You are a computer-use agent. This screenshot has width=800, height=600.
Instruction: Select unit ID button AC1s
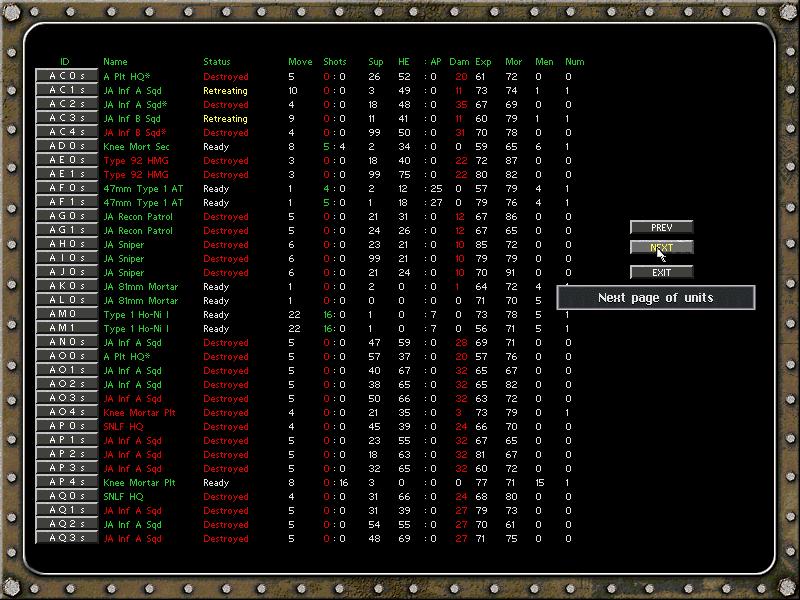click(67, 90)
